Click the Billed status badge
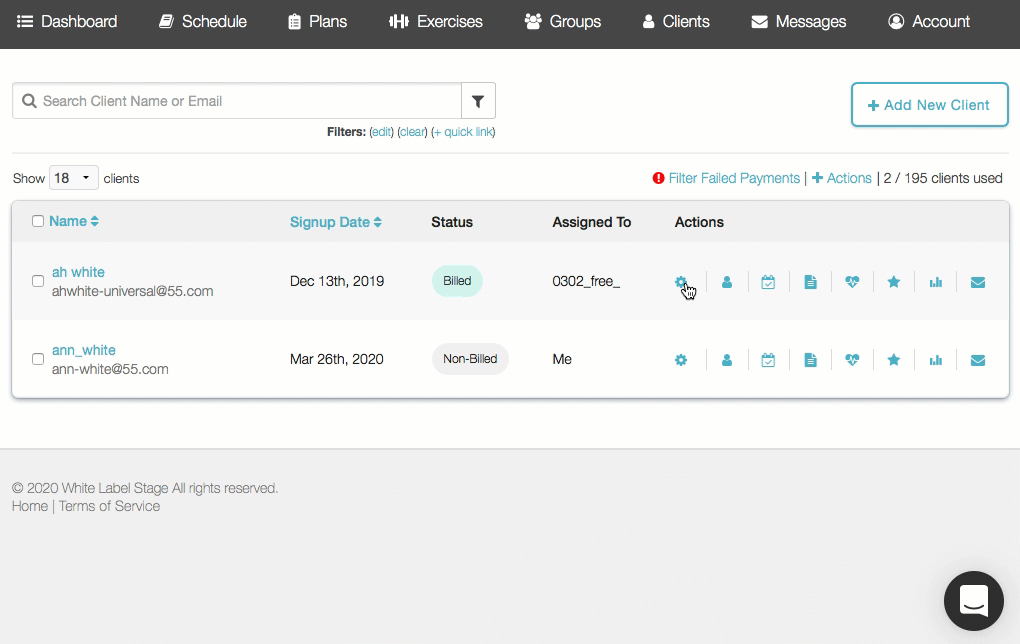The height and width of the screenshot is (644, 1020). (457, 281)
